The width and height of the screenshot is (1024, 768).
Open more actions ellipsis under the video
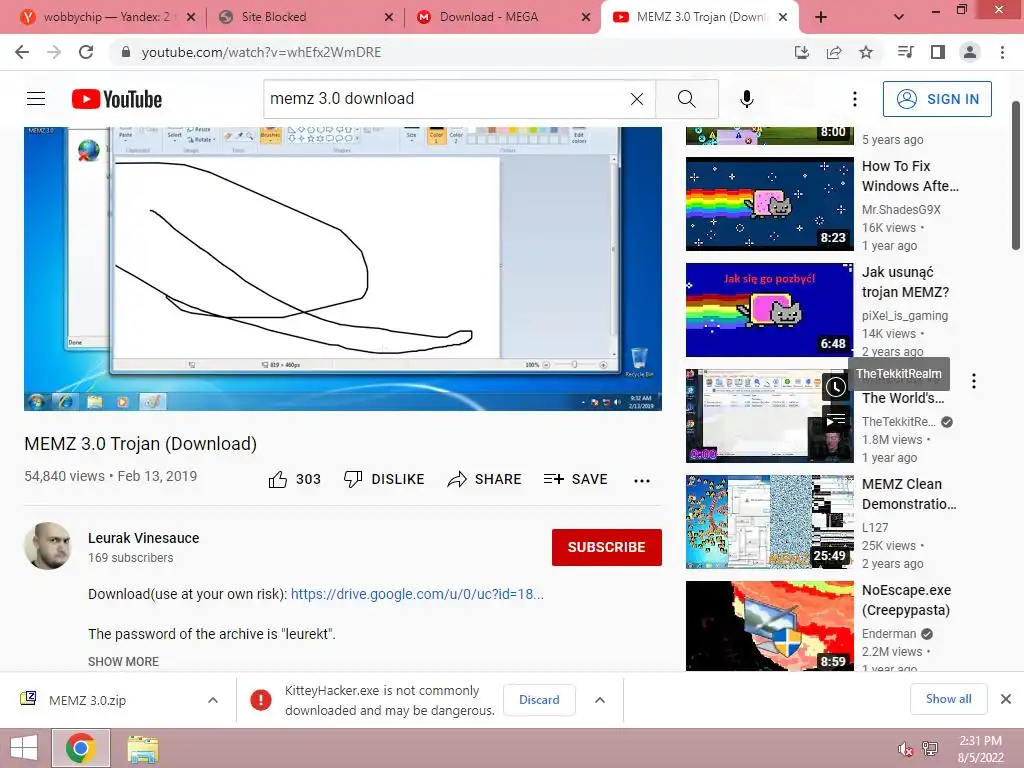click(642, 481)
